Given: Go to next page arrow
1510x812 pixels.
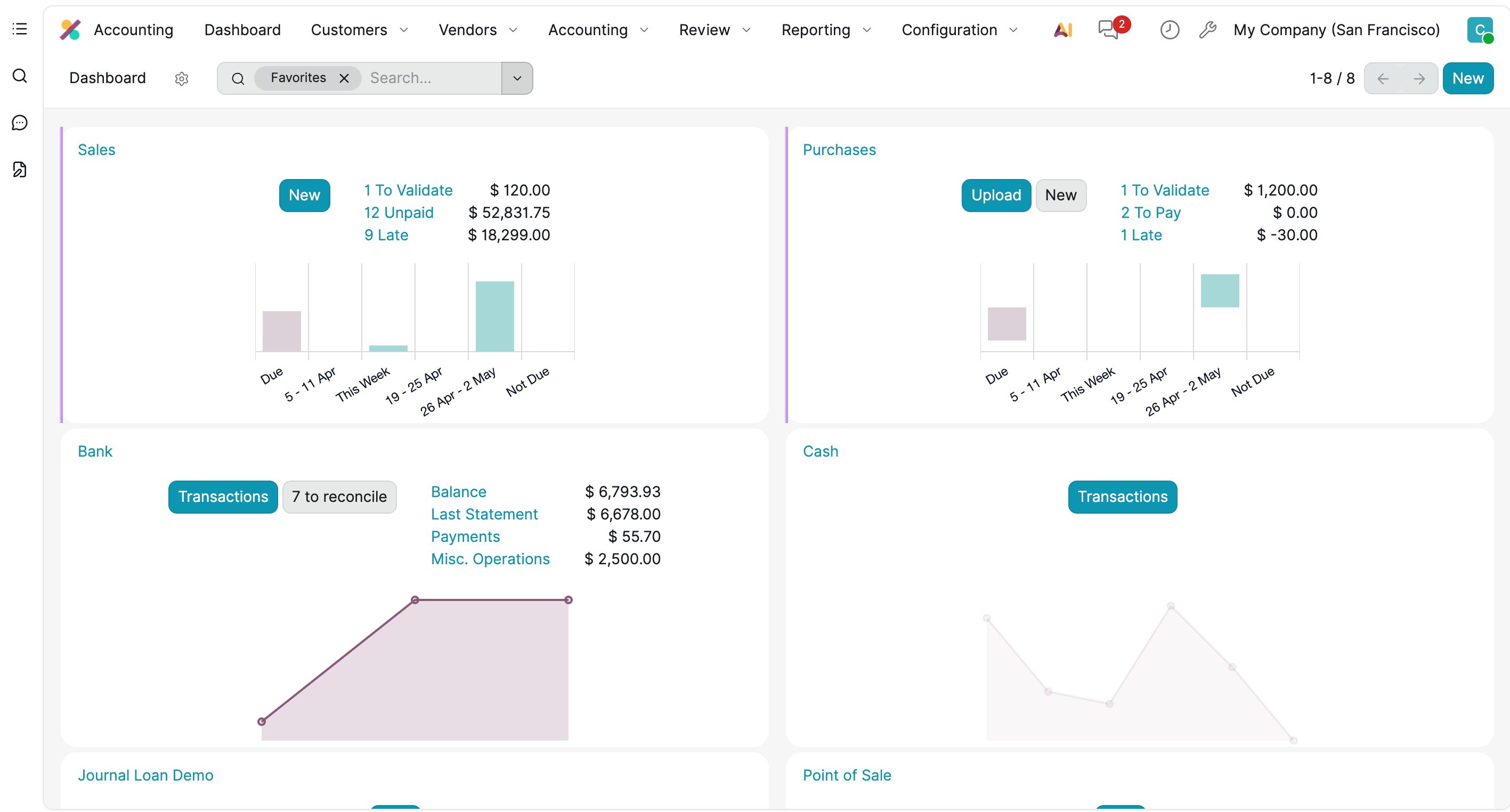Looking at the screenshot, I should [x=1419, y=78].
